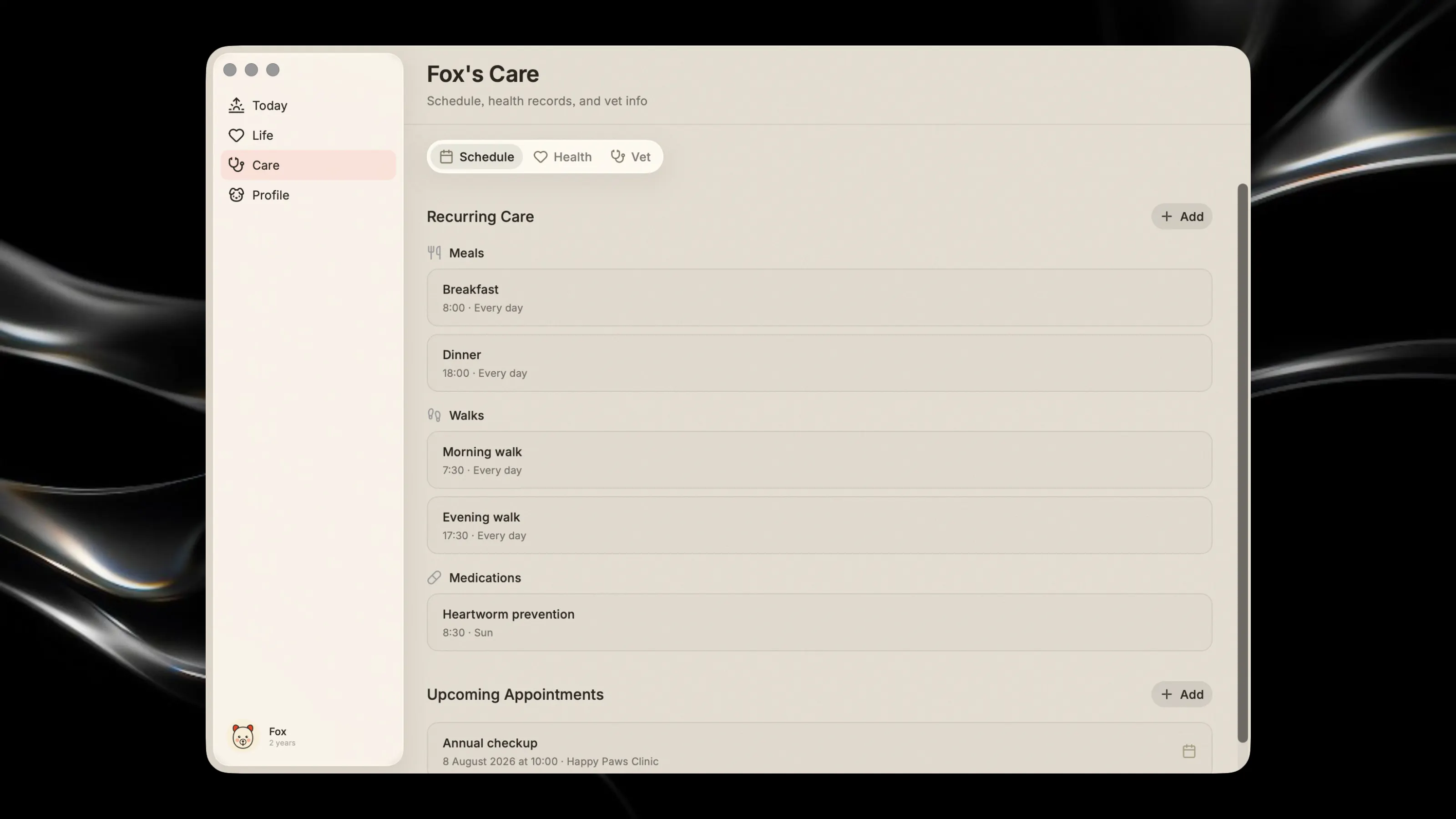
Task: Click the '2 years' age label
Action: coord(282,743)
